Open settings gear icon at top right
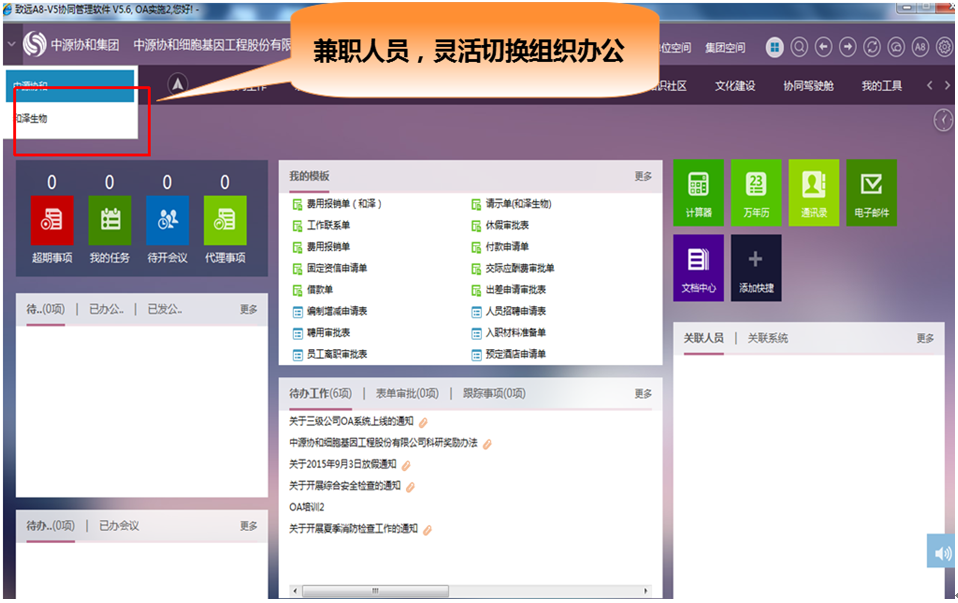Viewport: 958px width, 603px height. pos(943,47)
